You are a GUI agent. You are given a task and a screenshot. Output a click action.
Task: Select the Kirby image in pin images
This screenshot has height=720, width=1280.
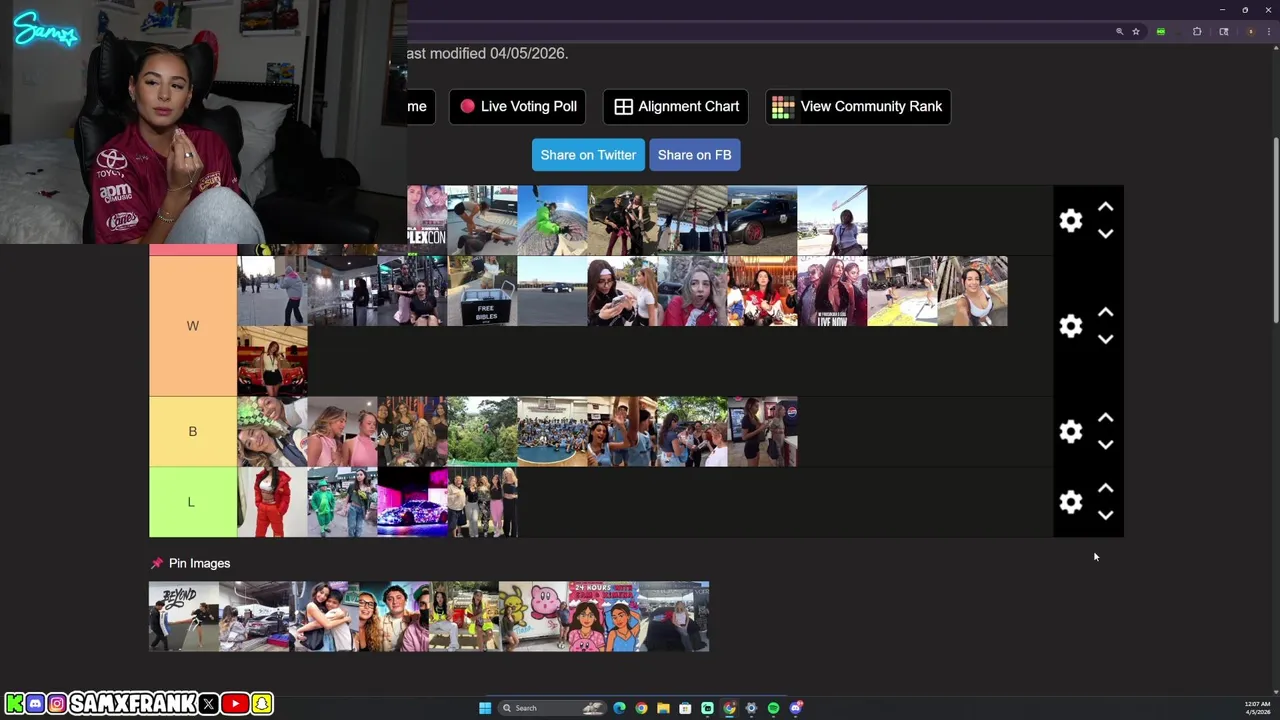pyautogui.click(x=534, y=617)
